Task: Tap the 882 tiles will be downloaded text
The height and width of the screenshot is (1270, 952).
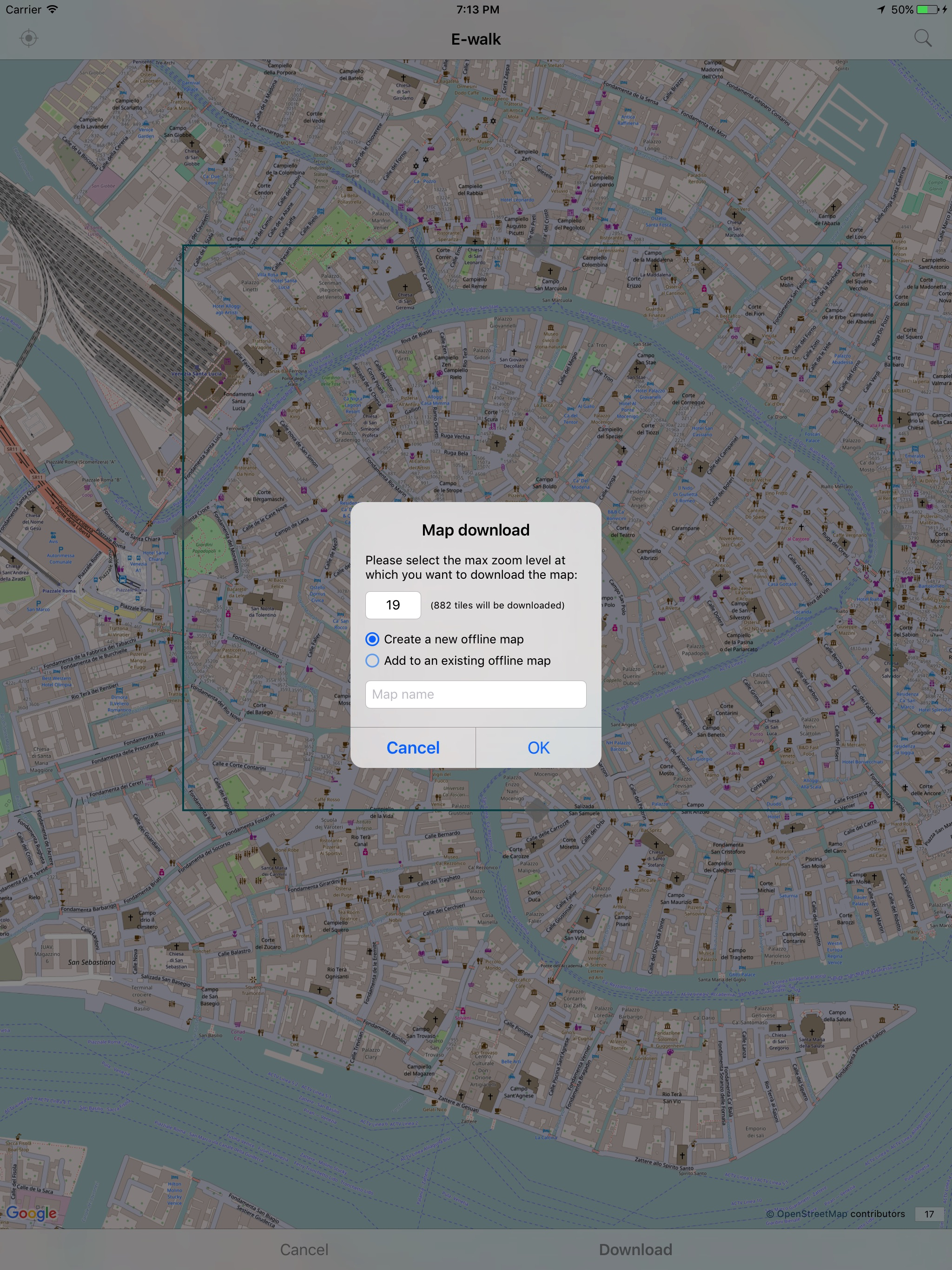Action: pos(497,605)
